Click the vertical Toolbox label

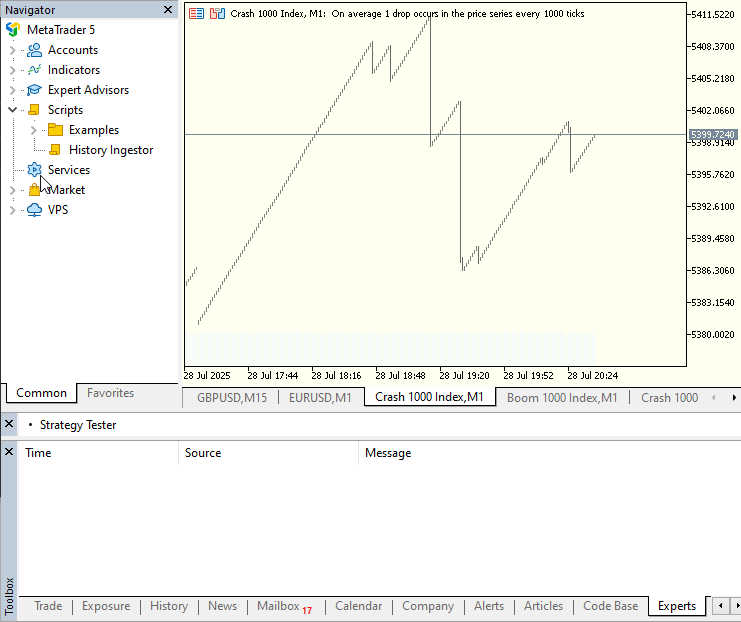[x=9, y=596]
